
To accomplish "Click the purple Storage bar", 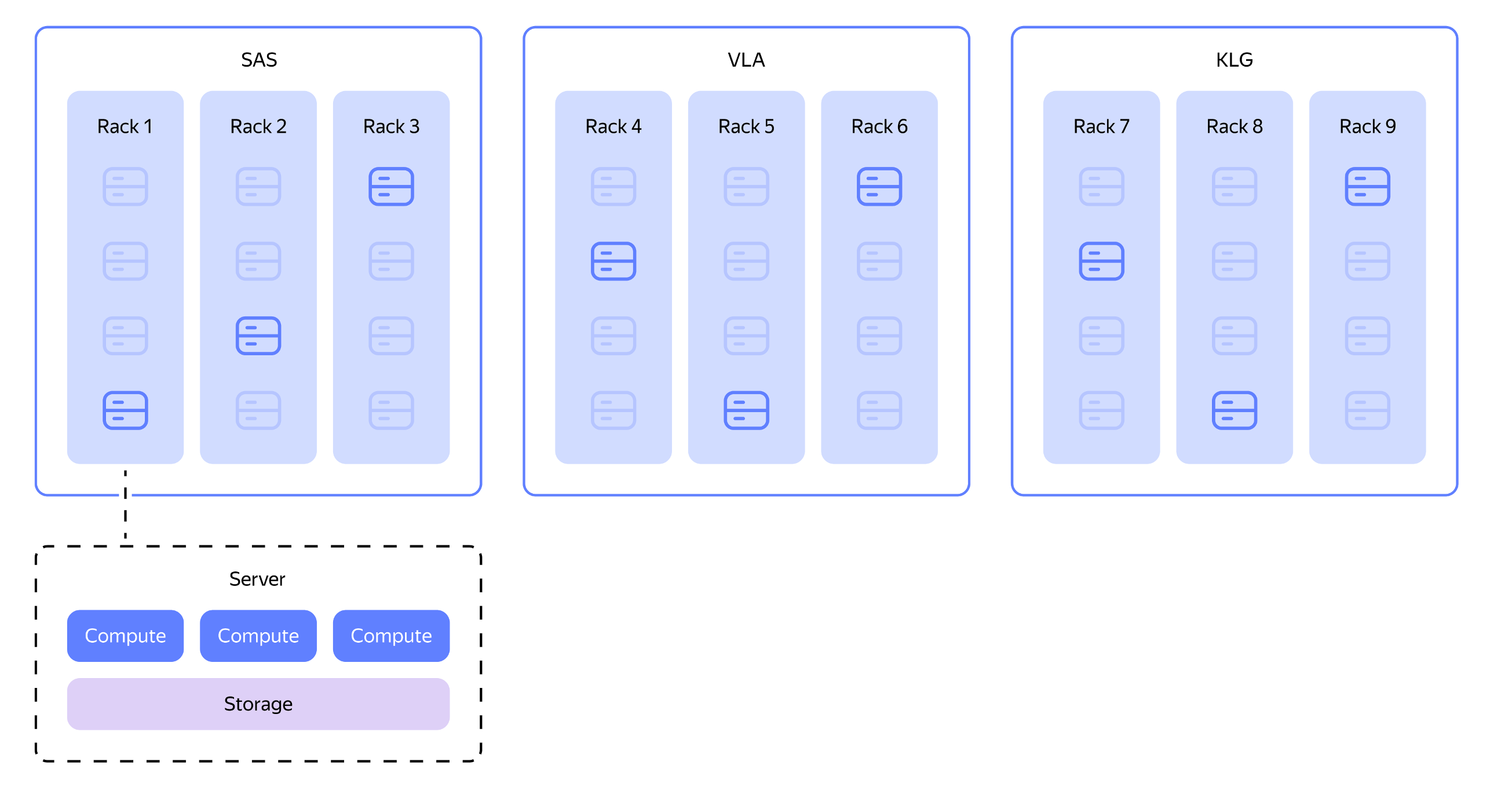I will pos(258,704).
